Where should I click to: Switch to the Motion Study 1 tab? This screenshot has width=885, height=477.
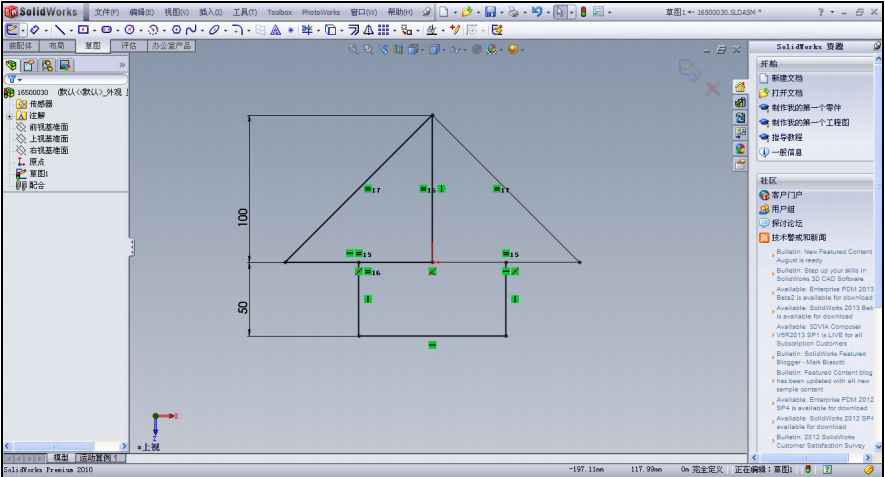[x=99, y=458]
